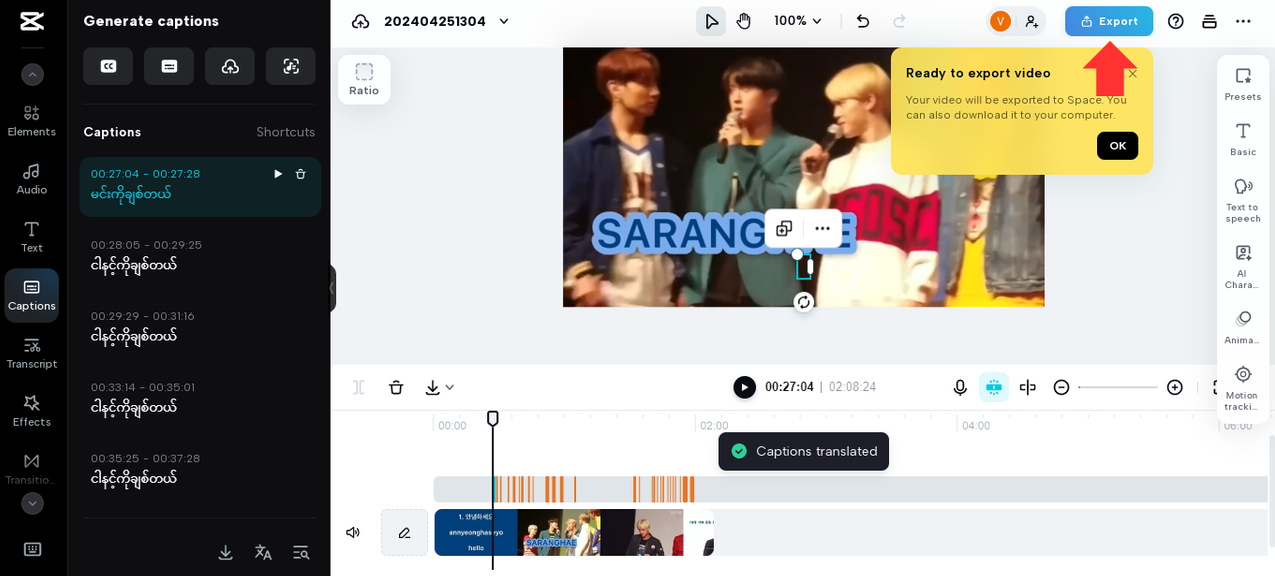
Task: Confirm the export popup with OK
Action: click(x=1117, y=146)
